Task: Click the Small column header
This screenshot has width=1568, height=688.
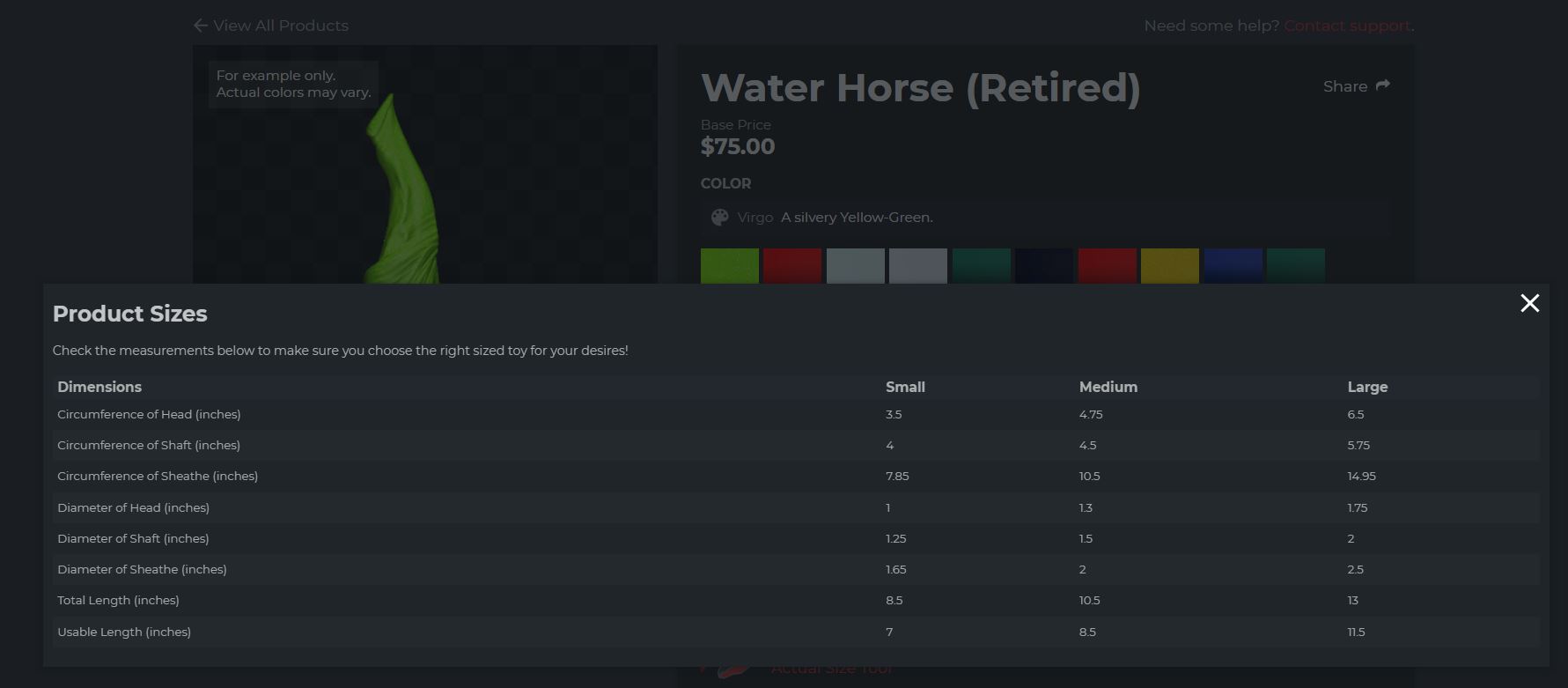Action: 905,387
